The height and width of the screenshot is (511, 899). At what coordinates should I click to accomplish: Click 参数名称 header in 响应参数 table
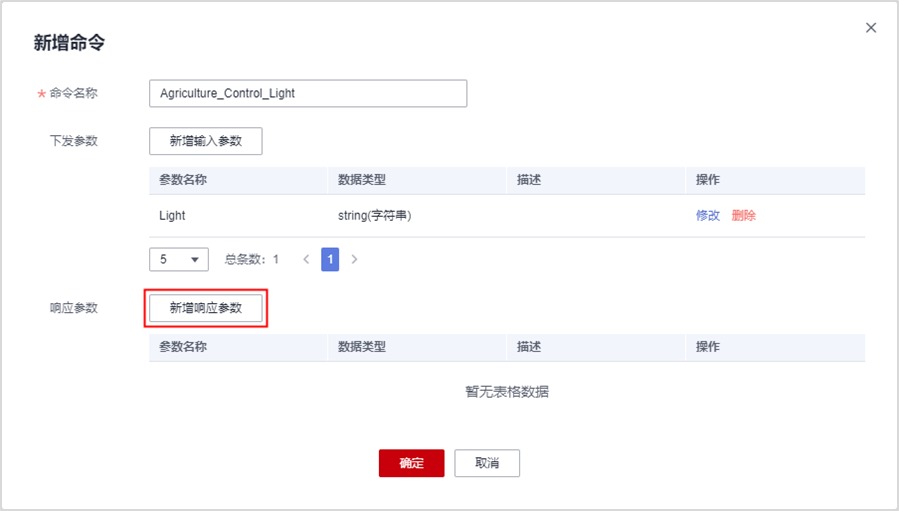click(183, 347)
